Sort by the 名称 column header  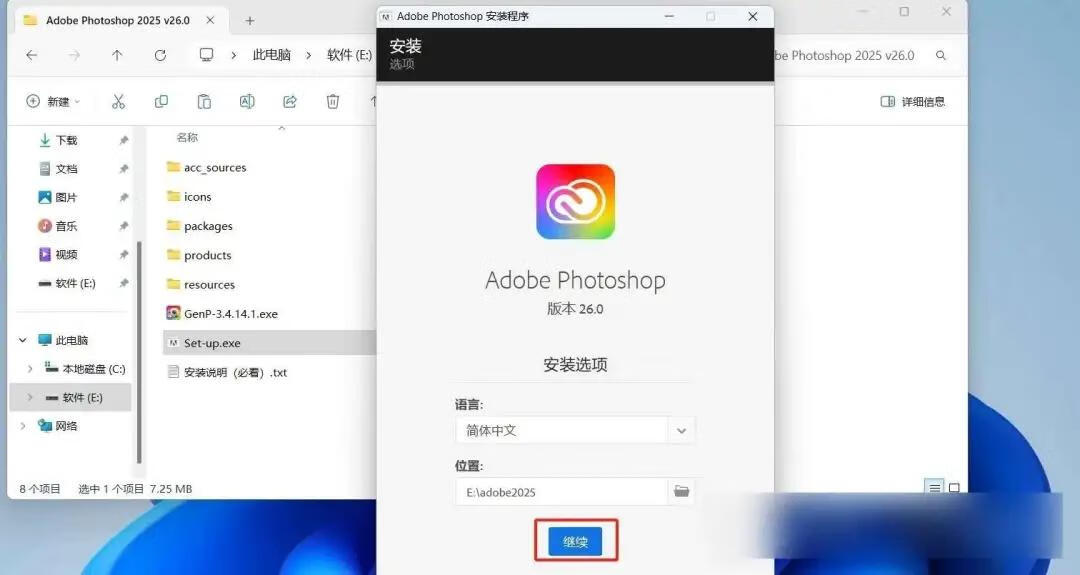187,138
